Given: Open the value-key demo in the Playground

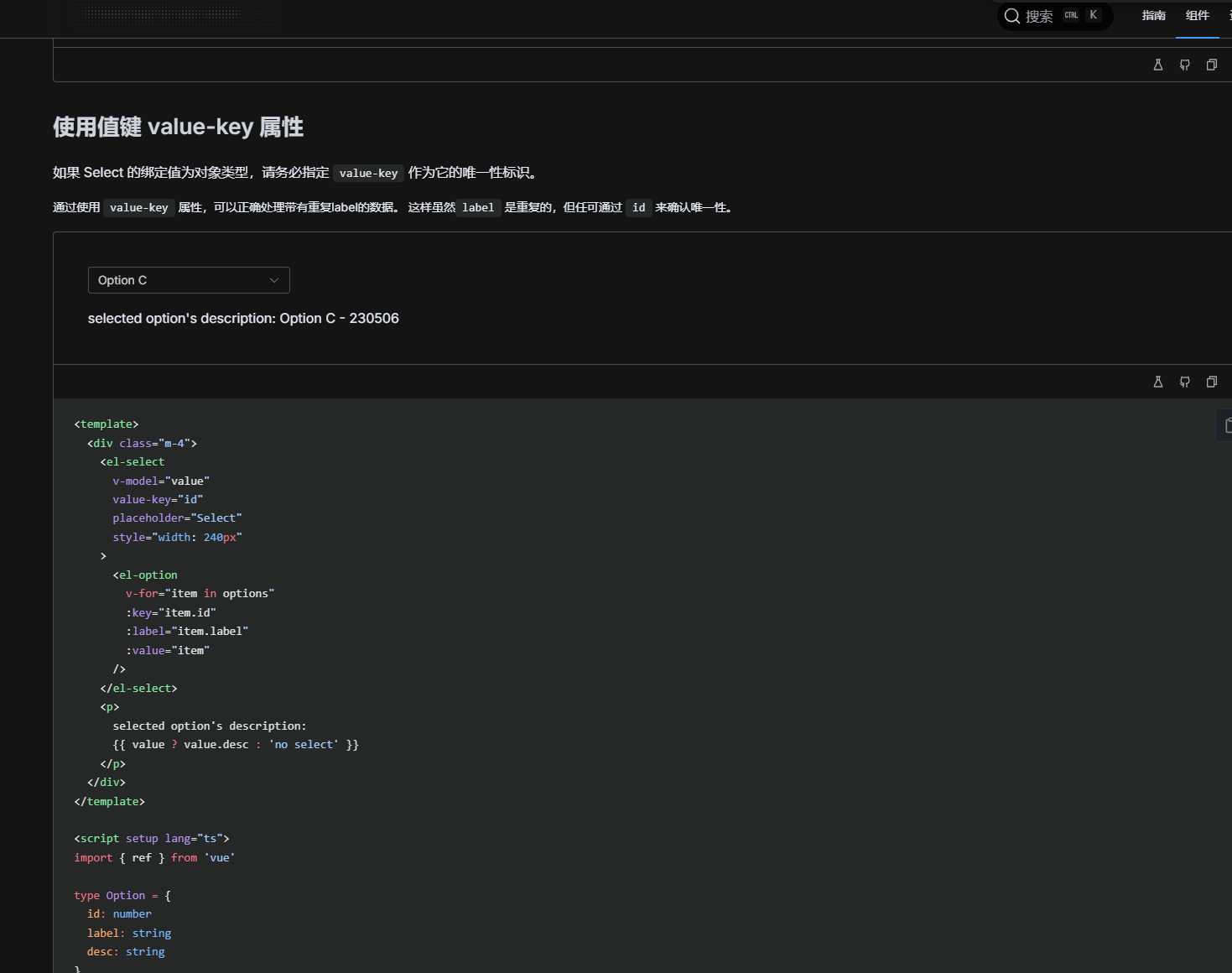Looking at the screenshot, I should [1158, 382].
